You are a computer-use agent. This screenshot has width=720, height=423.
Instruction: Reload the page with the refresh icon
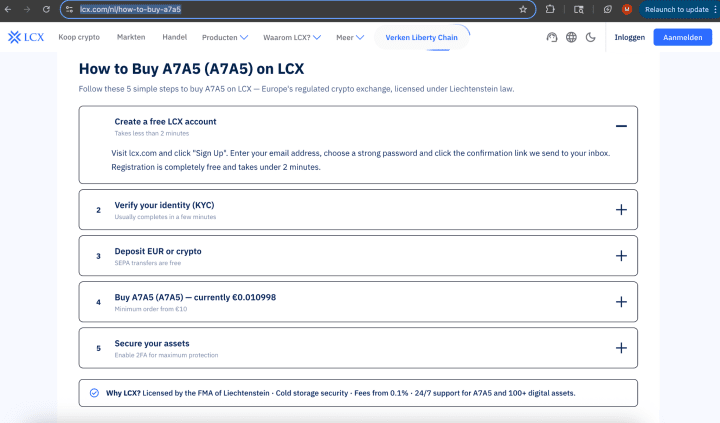[x=46, y=9]
